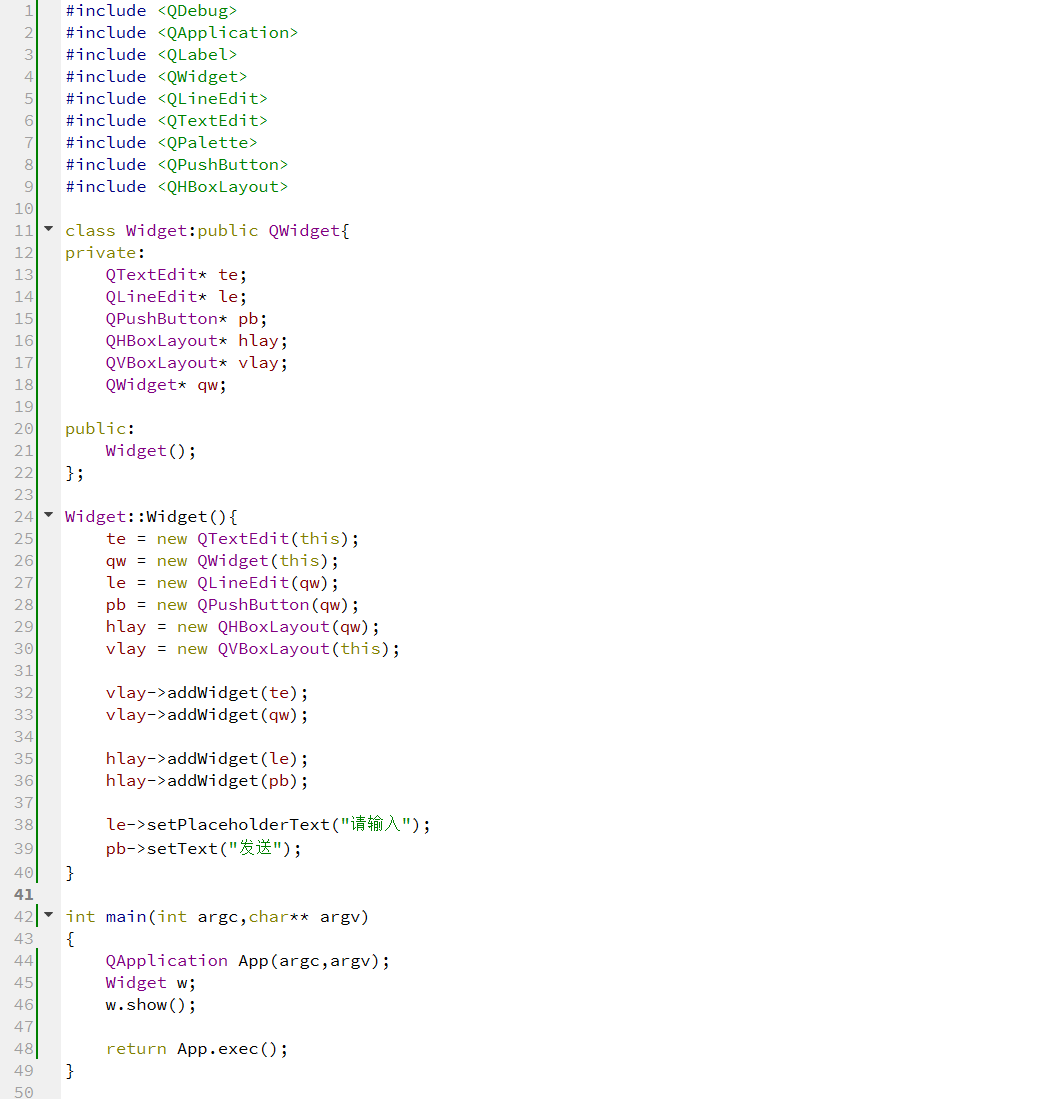
Task: Click on <QApplication> include text
Action: click(x=228, y=33)
